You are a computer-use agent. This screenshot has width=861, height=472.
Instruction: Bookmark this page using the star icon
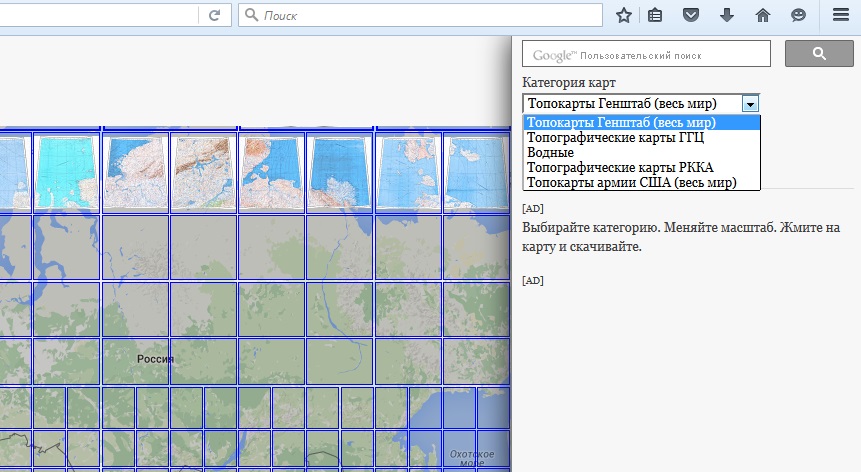pyautogui.click(x=624, y=16)
